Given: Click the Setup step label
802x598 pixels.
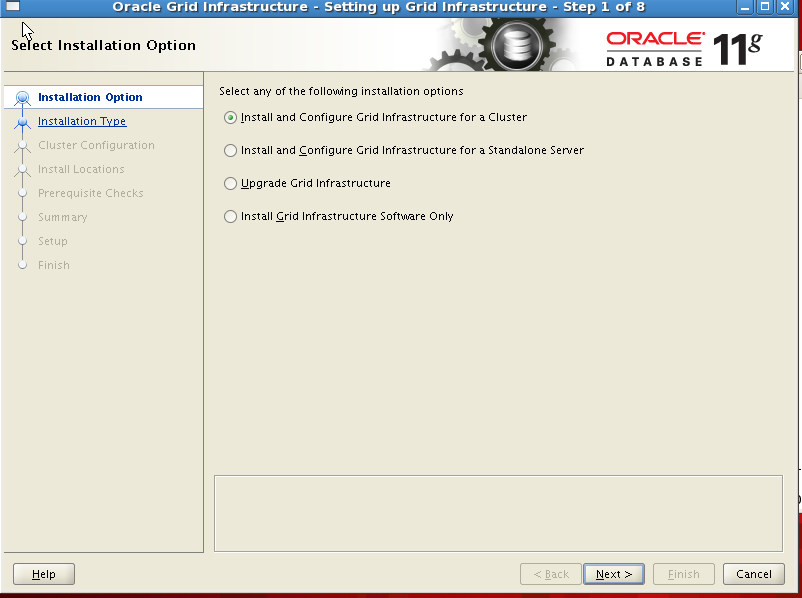Looking at the screenshot, I should pyautogui.click(x=53, y=241).
